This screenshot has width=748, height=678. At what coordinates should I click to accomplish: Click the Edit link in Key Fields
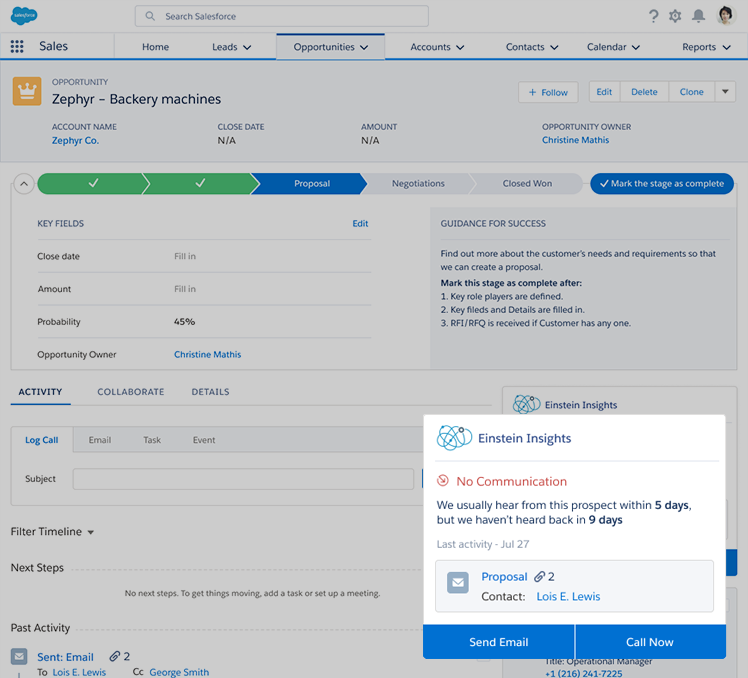click(360, 223)
